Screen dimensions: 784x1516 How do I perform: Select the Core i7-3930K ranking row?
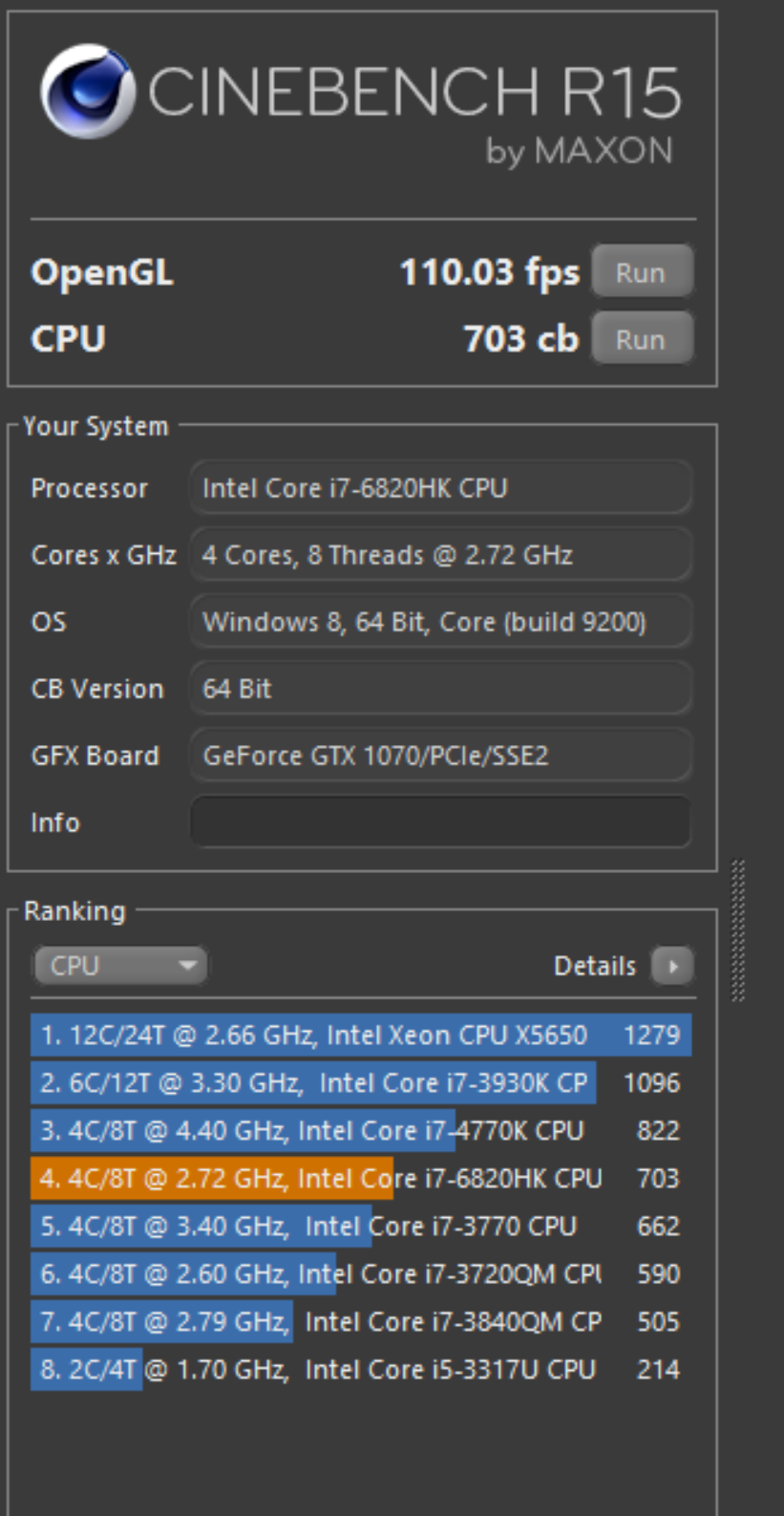coord(360,1082)
